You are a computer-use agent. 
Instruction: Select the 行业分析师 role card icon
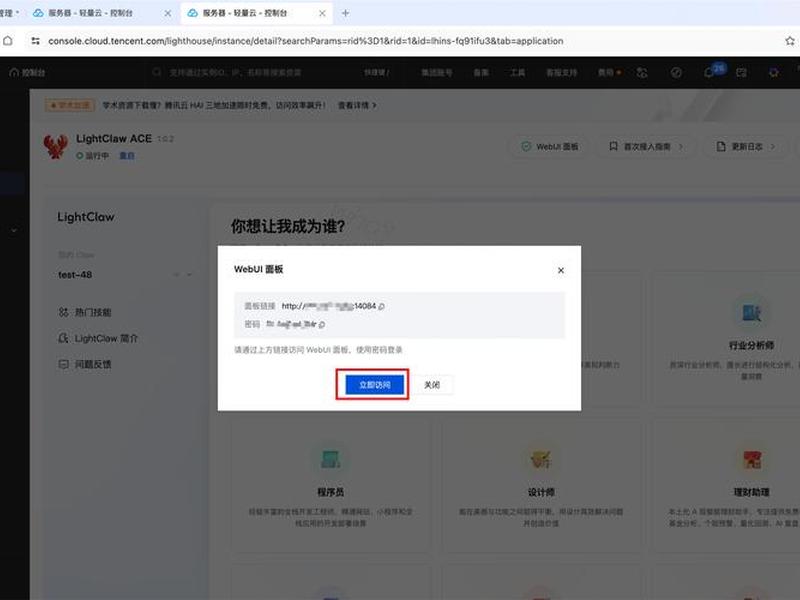[x=751, y=312]
